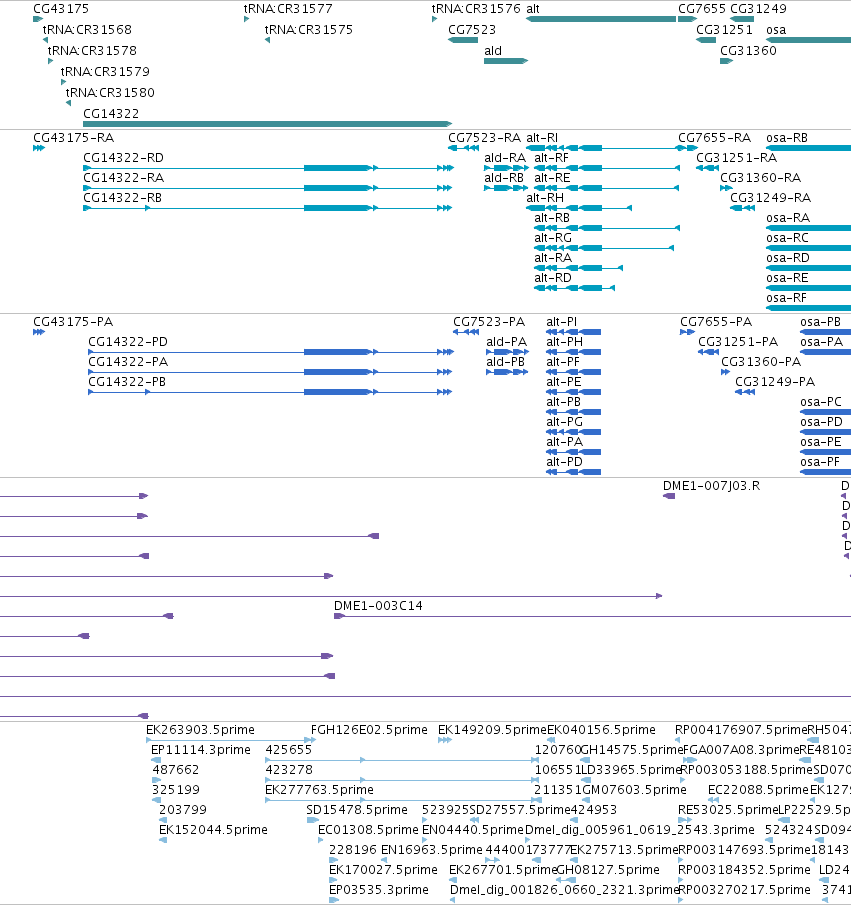Click the CG7523-RA transcript label
The image size is (851, 905).
[x=485, y=138]
